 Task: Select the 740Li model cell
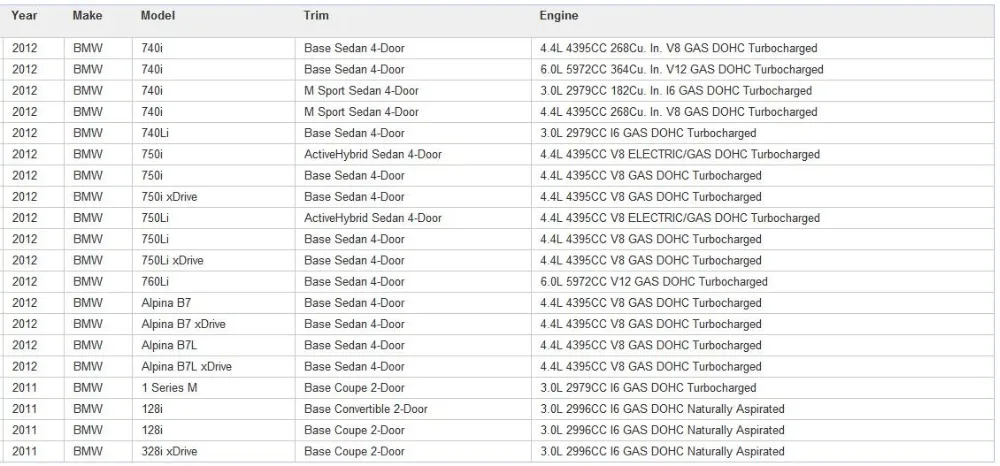point(180,133)
